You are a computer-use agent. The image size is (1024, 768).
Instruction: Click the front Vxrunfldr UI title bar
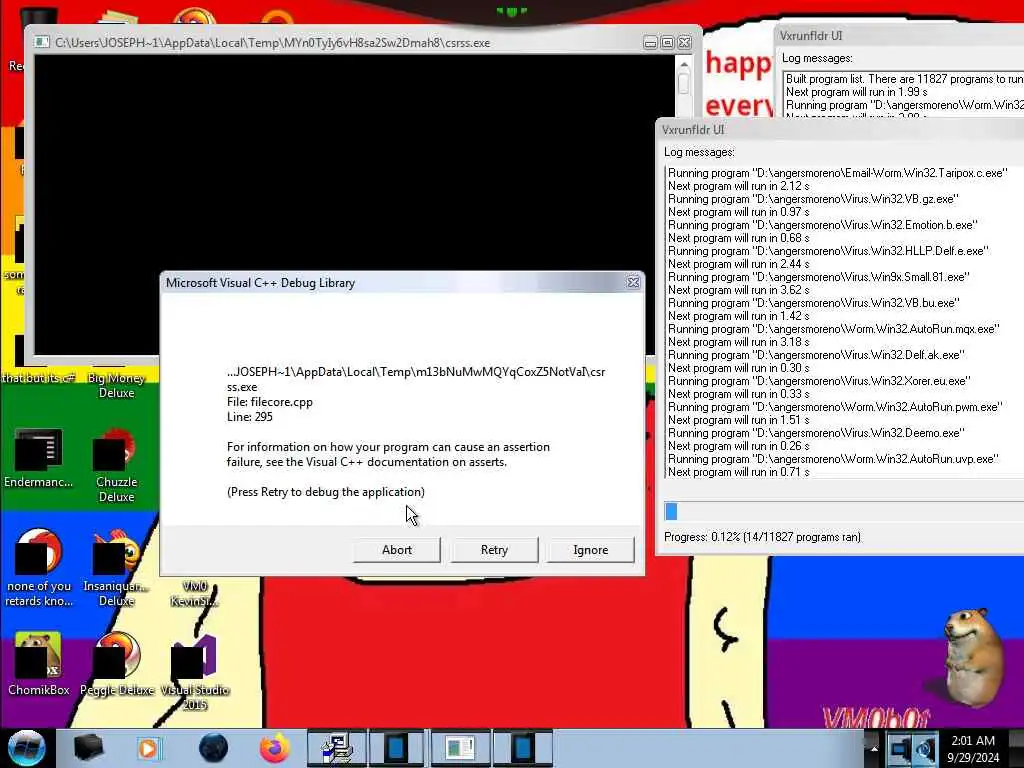click(x=840, y=129)
